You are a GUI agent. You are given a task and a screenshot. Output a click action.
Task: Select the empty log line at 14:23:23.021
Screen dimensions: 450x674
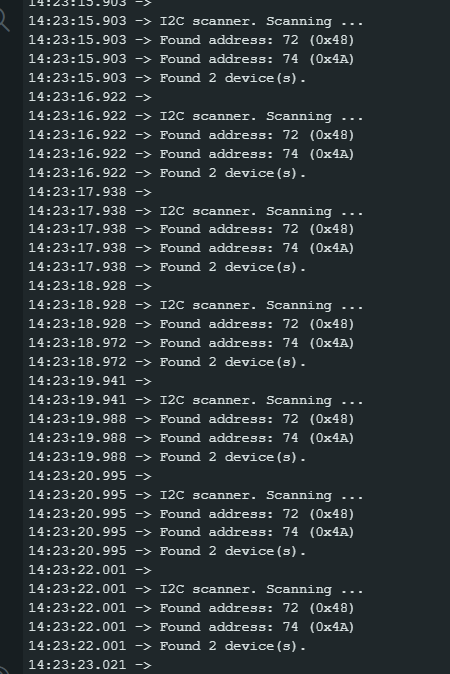point(90,665)
